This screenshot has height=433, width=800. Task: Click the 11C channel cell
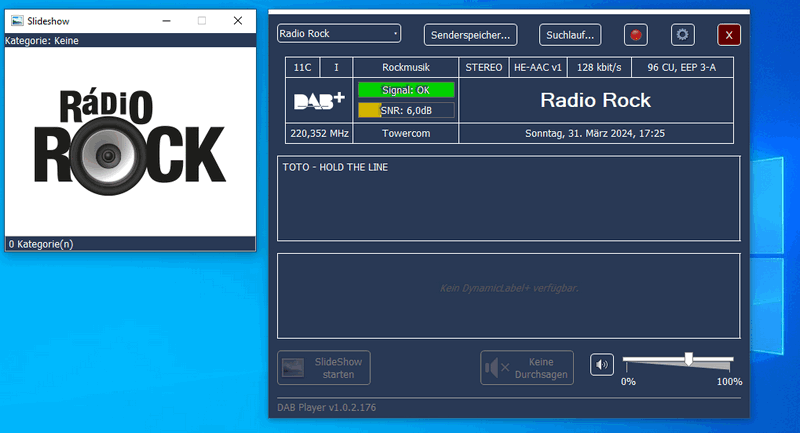303,67
